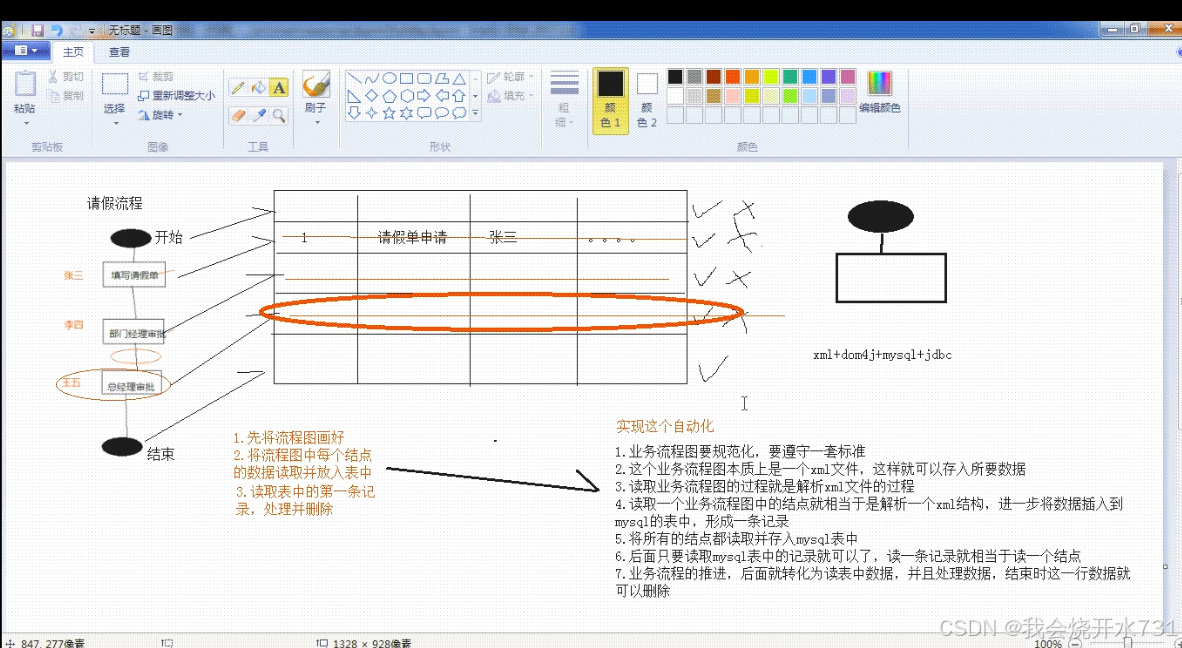Viewport: 1182px width, 648px height.
Task: Click the Undo icon in quick access toolbar
Action: [x=58, y=31]
